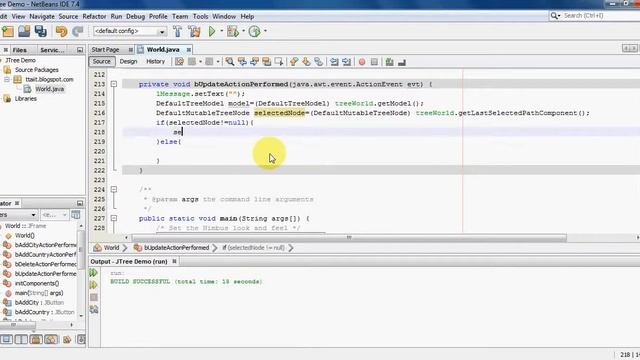
Task: Click the Last Edit editor toolbar icon
Action: pyautogui.click(x=179, y=62)
